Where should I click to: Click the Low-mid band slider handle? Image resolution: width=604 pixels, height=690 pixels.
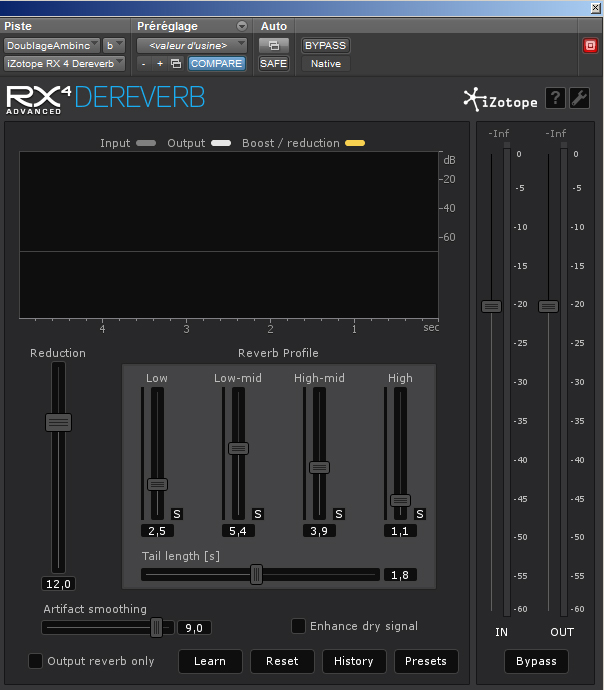pos(238,448)
